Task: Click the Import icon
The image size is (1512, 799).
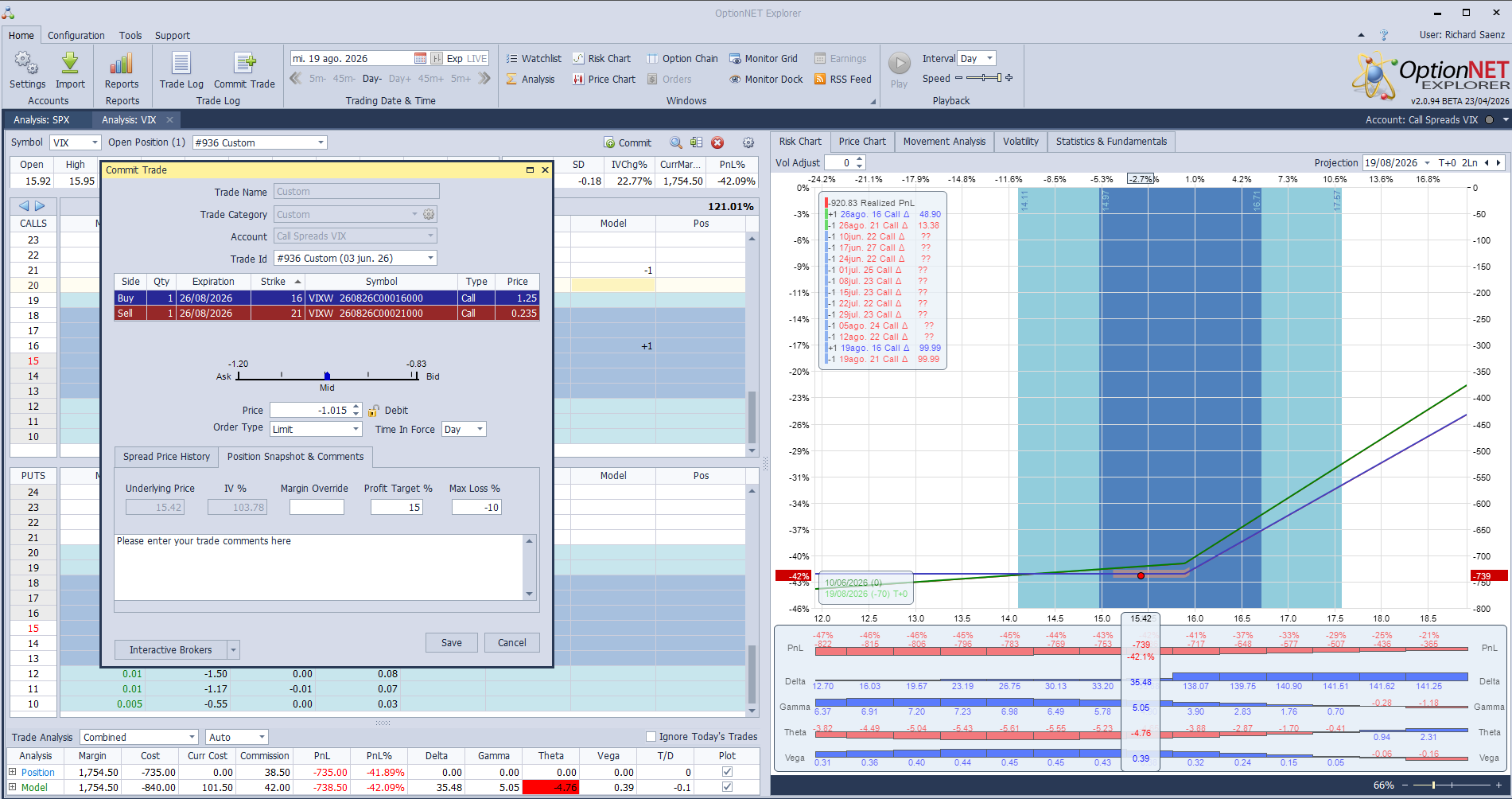Action: 70,70
